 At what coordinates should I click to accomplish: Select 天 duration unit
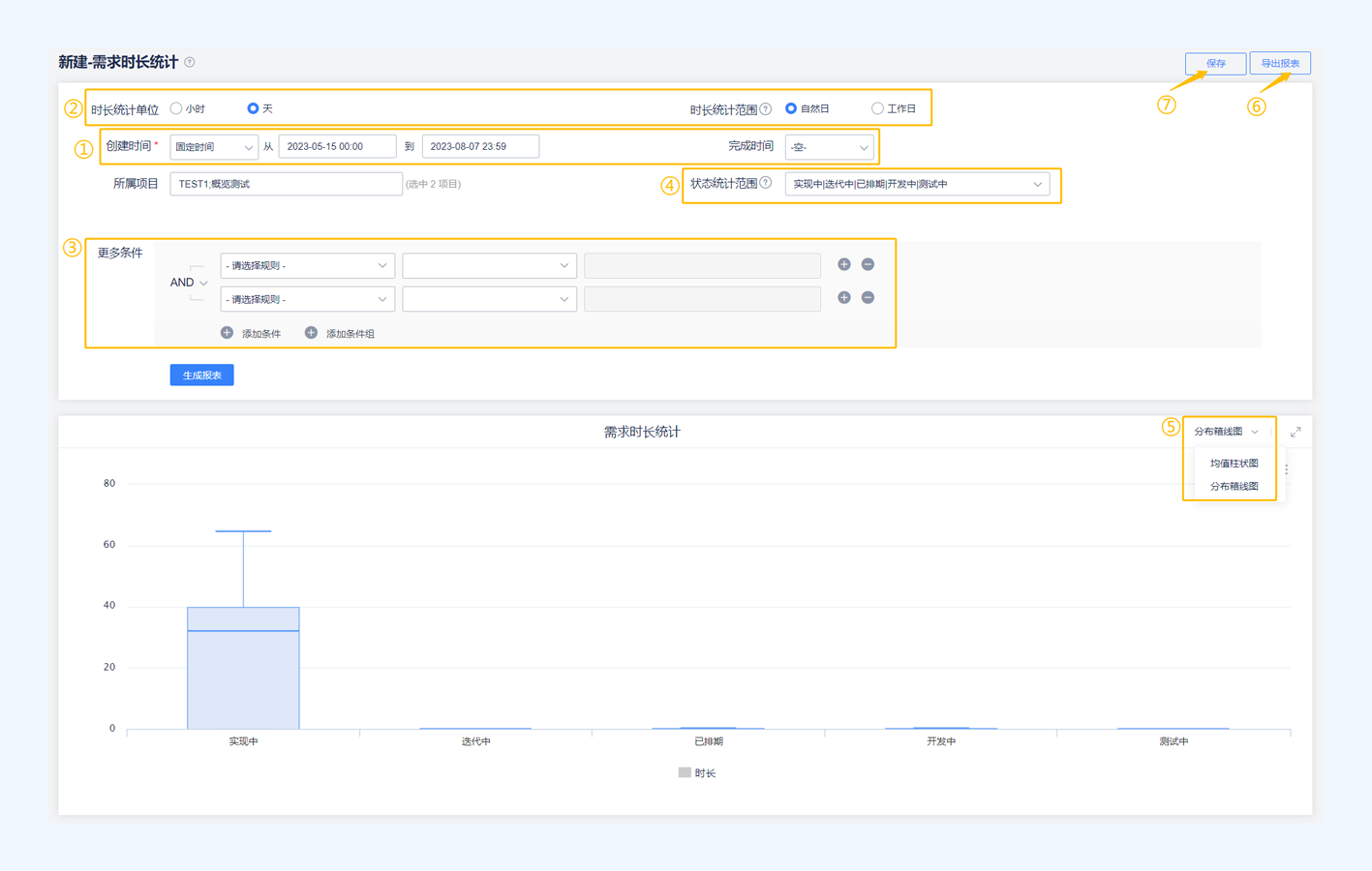[x=253, y=108]
